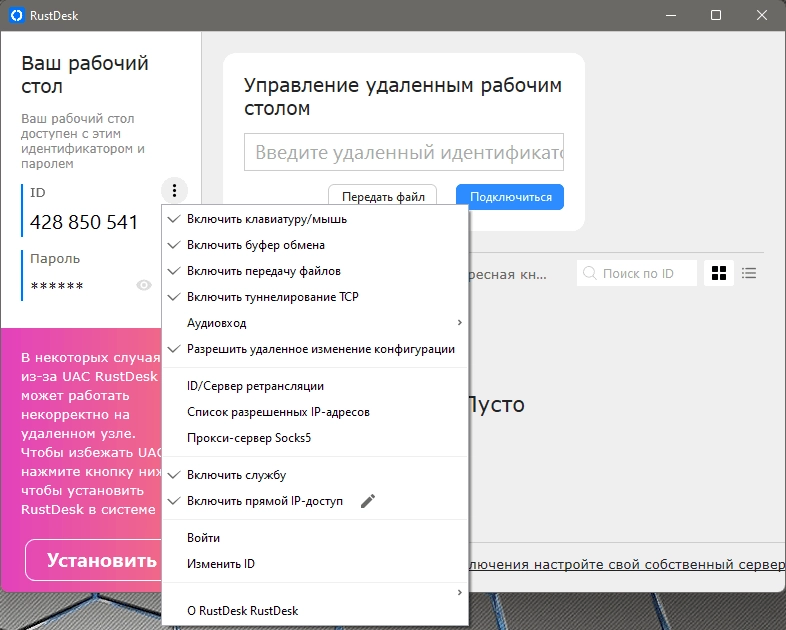Click the three-dot menu next to ID
Screen dimensions: 786x630
tap(174, 190)
